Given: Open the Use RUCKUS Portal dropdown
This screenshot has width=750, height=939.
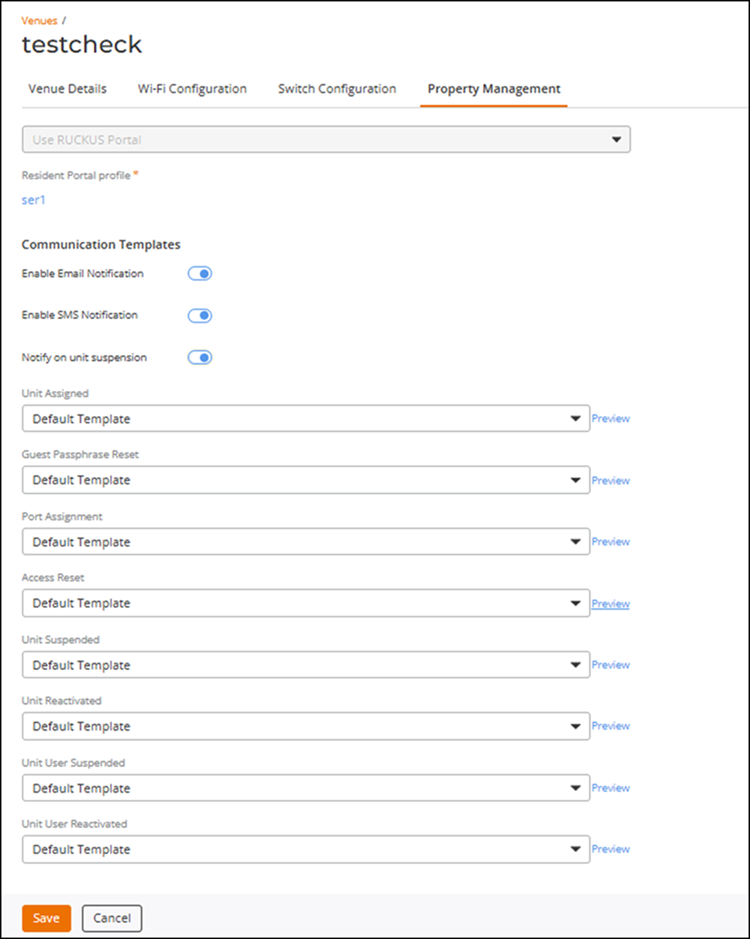Looking at the screenshot, I should (326, 140).
